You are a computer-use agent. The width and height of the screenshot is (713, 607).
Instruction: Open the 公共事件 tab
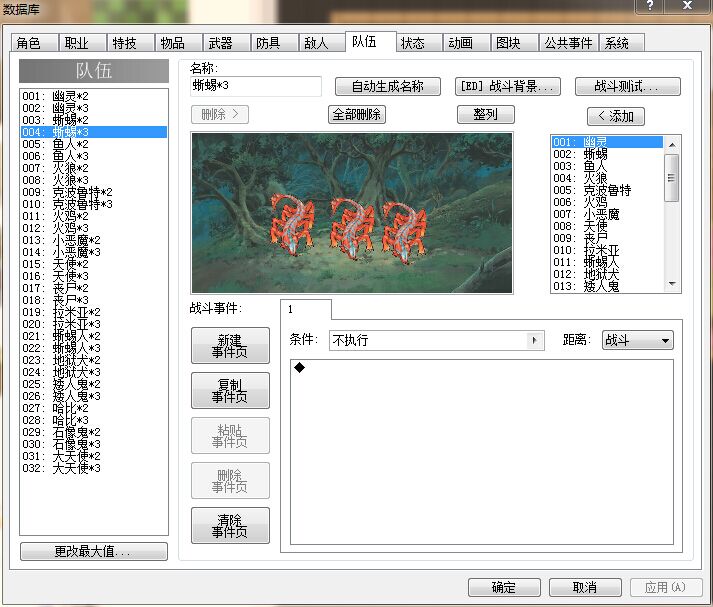[568, 43]
